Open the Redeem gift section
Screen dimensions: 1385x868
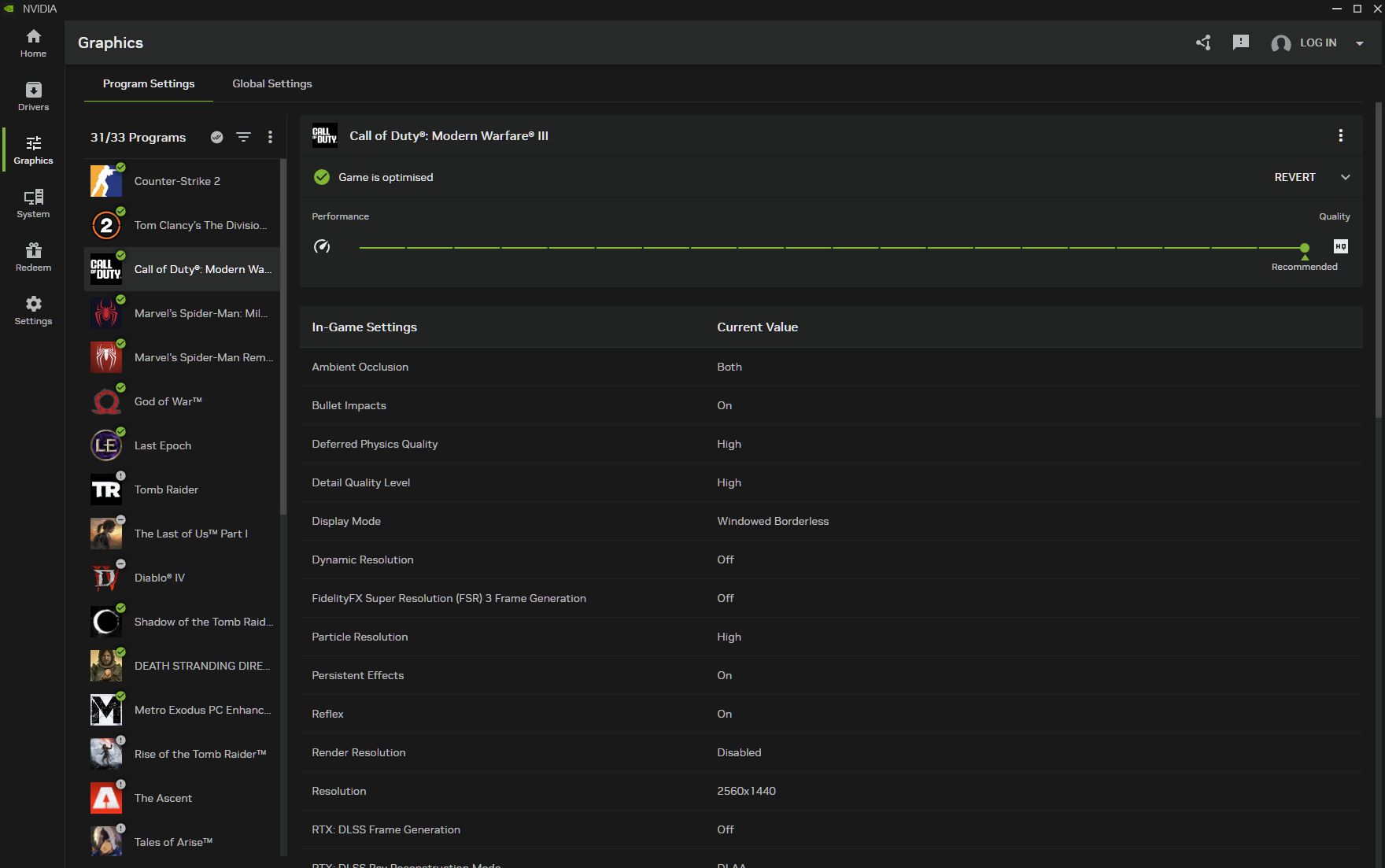[33, 257]
